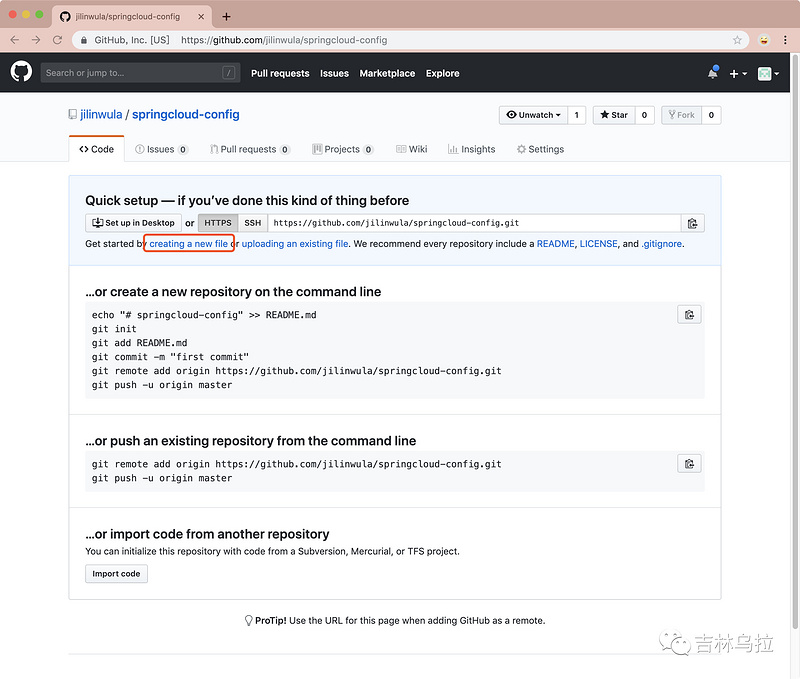Open the repository Pull requests tab

(250, 149)
